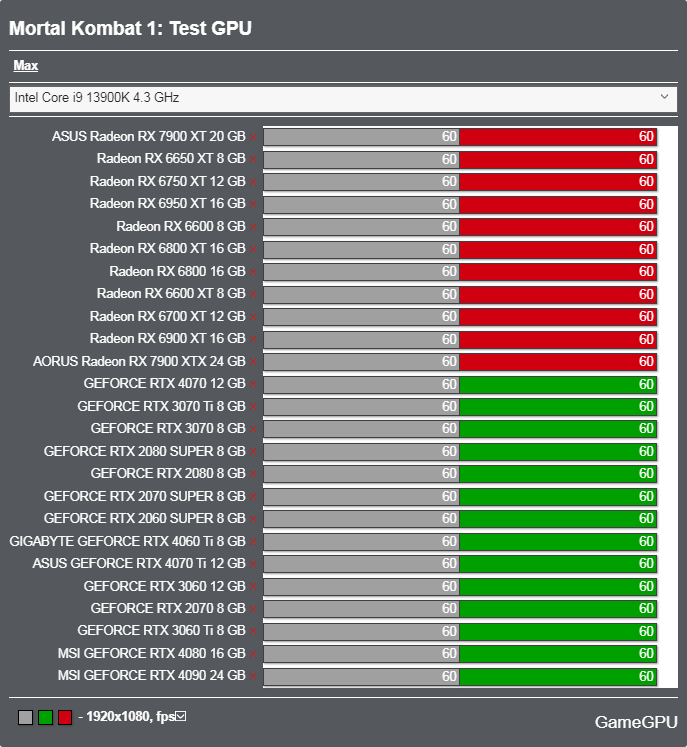This screenshot has width=687, height=747.
Task: Remove Radeon RX 6900 XT 16 GB row
Action: (x=253, y=339)
